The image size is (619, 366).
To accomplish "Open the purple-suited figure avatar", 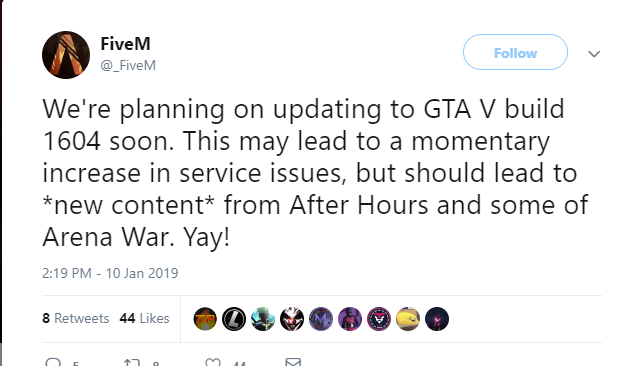I will [350, 319].
